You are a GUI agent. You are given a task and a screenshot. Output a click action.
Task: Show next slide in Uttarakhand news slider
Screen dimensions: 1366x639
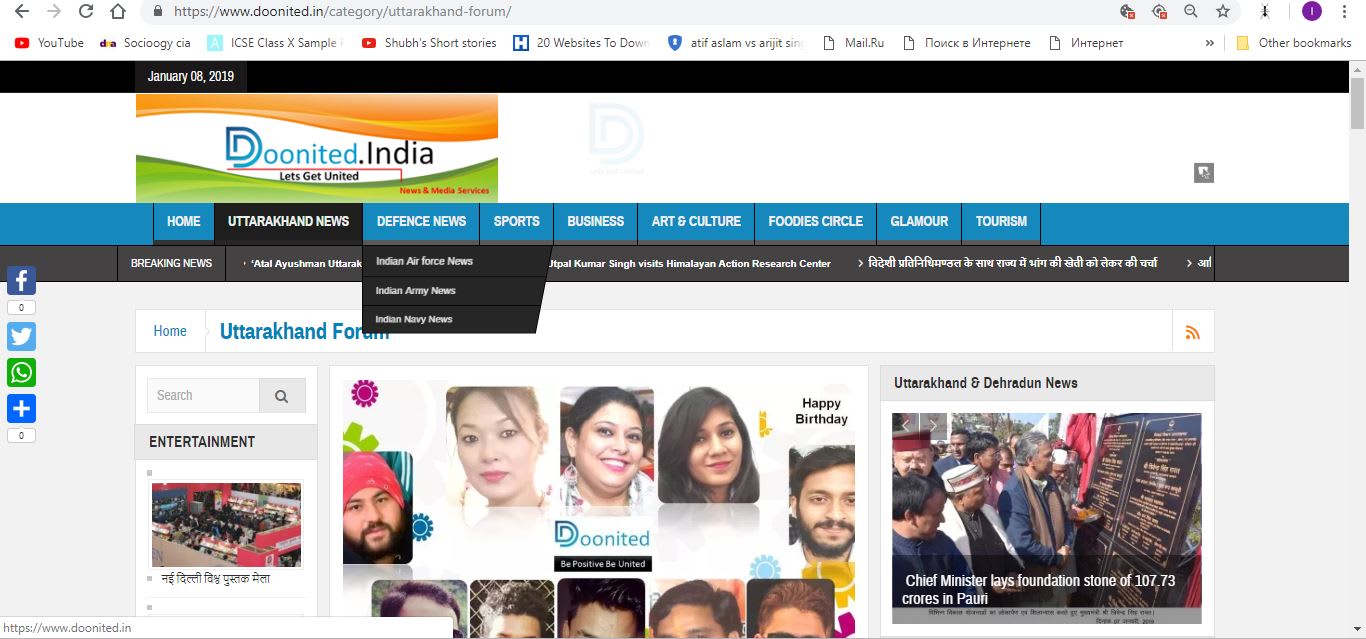[x=933, y=427]
